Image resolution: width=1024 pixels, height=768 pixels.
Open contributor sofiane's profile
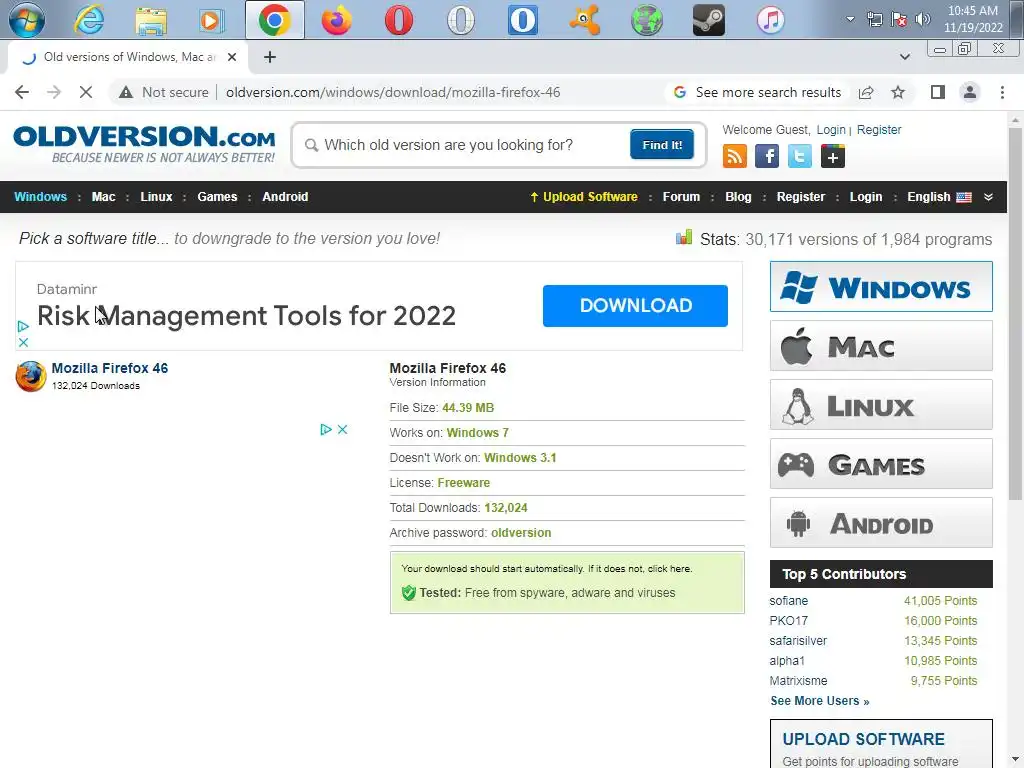788,601
